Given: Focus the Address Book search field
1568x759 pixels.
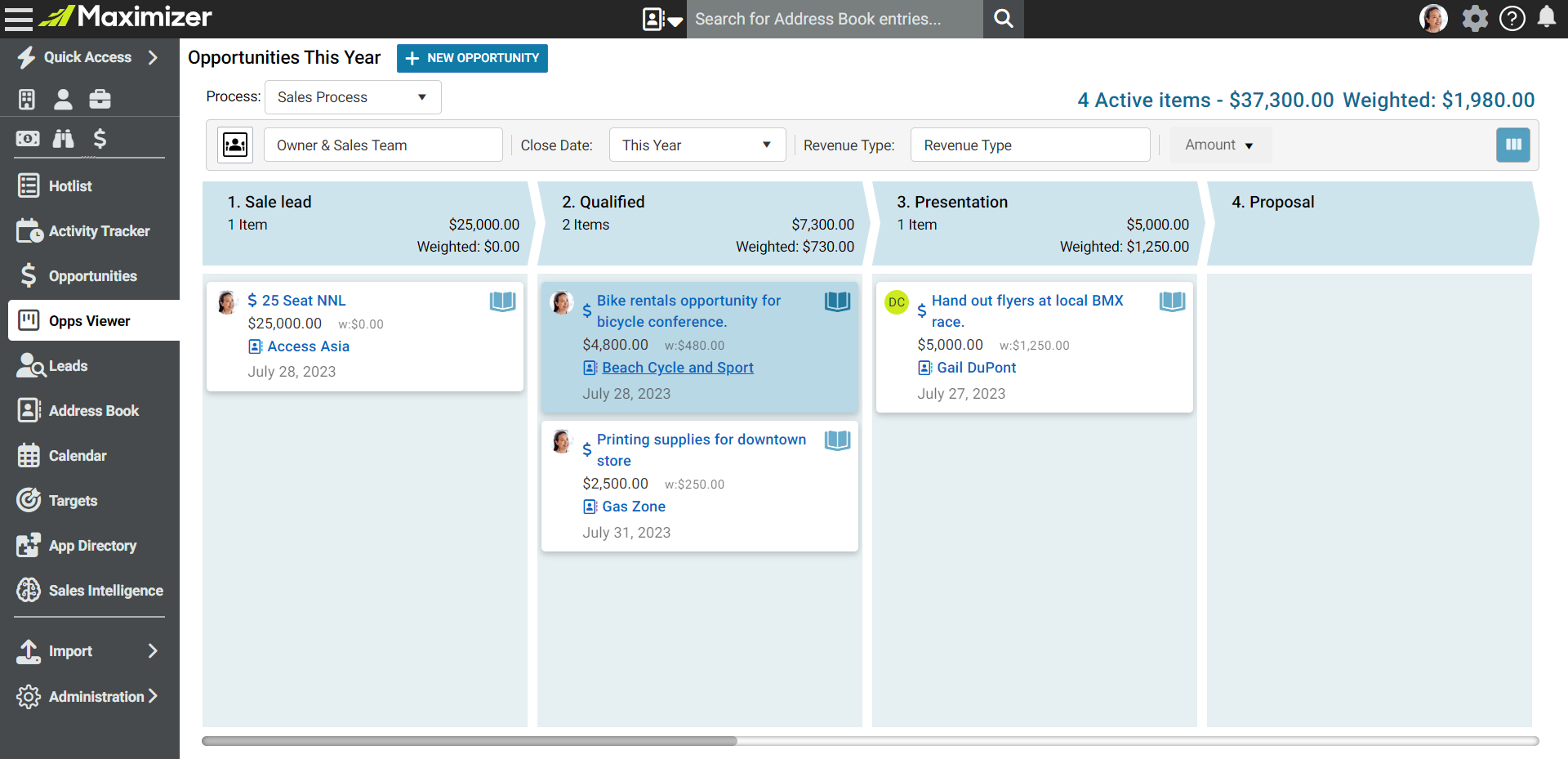Looking at the screenshot, I should click(835, 19).
